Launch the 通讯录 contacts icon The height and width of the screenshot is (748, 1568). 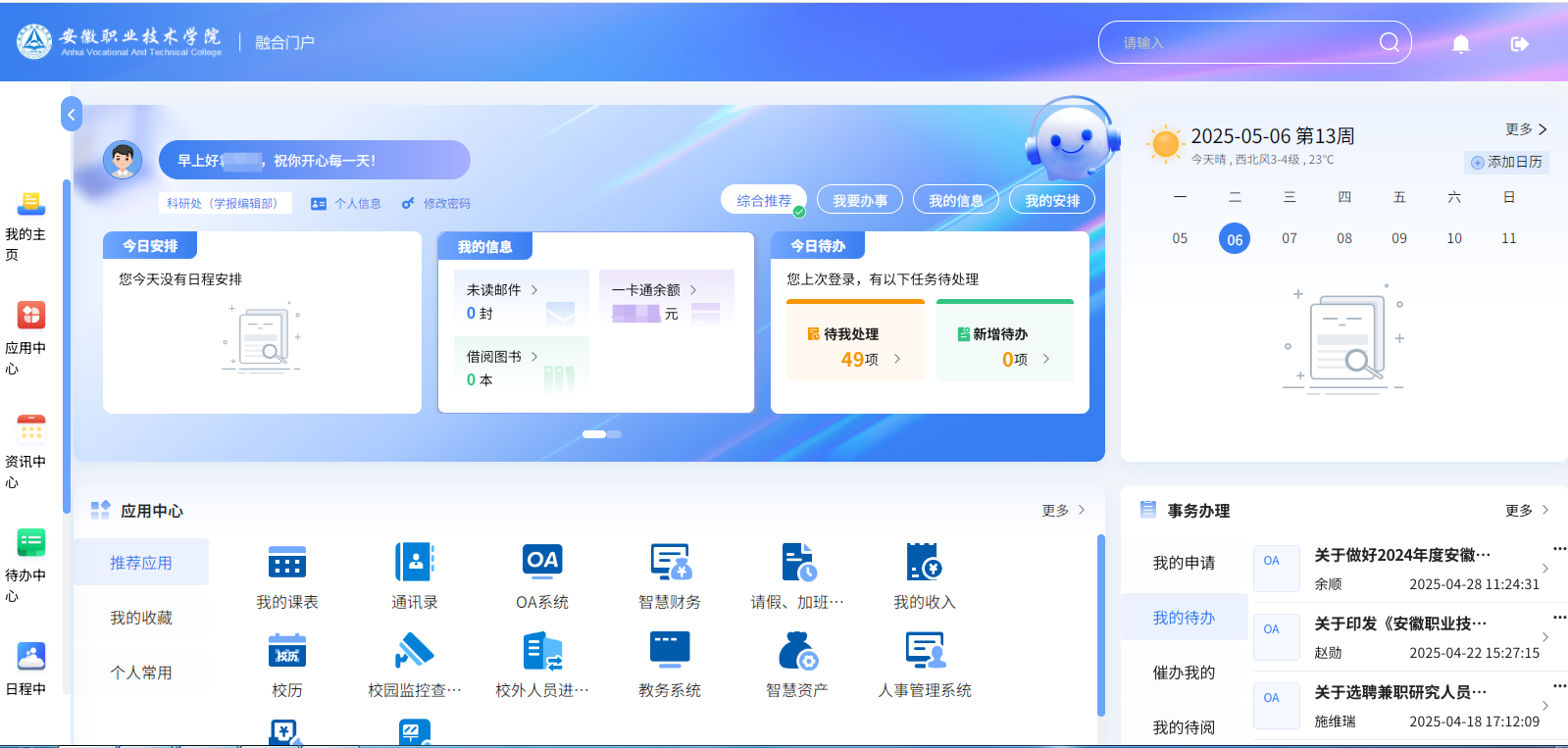(x=415, y=563)
